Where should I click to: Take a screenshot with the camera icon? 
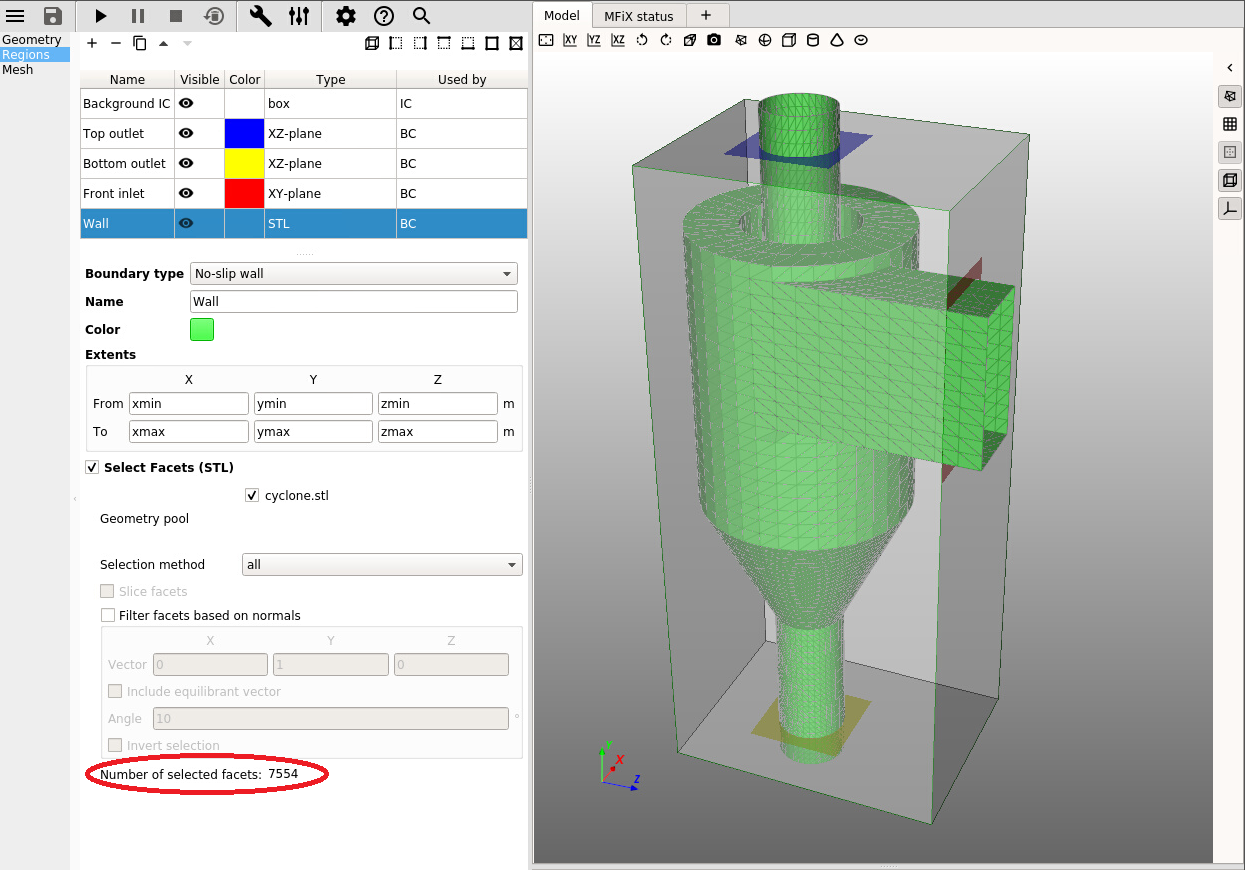coord(714,40)
